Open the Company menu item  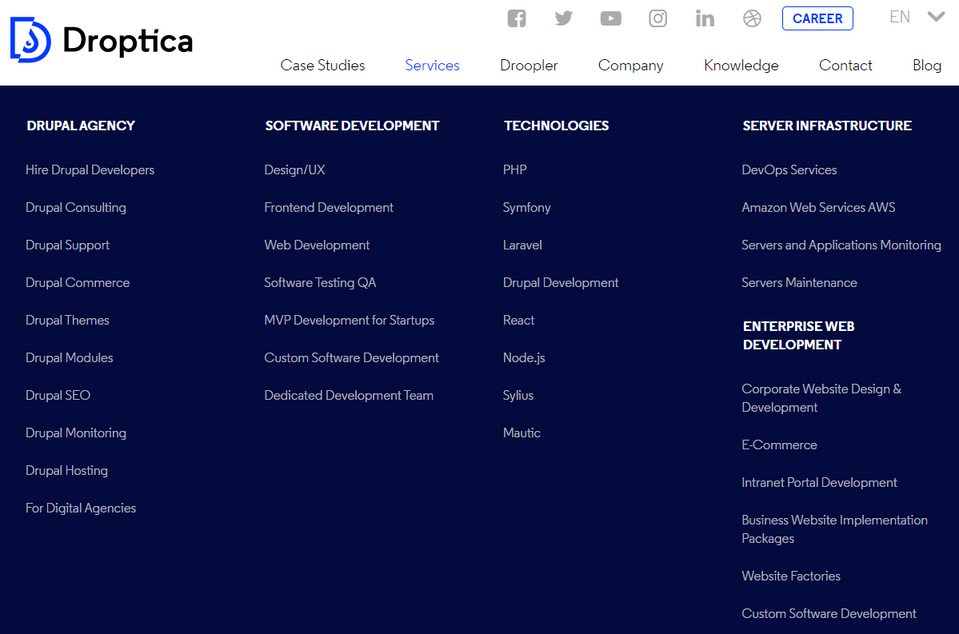coord(631,65)
